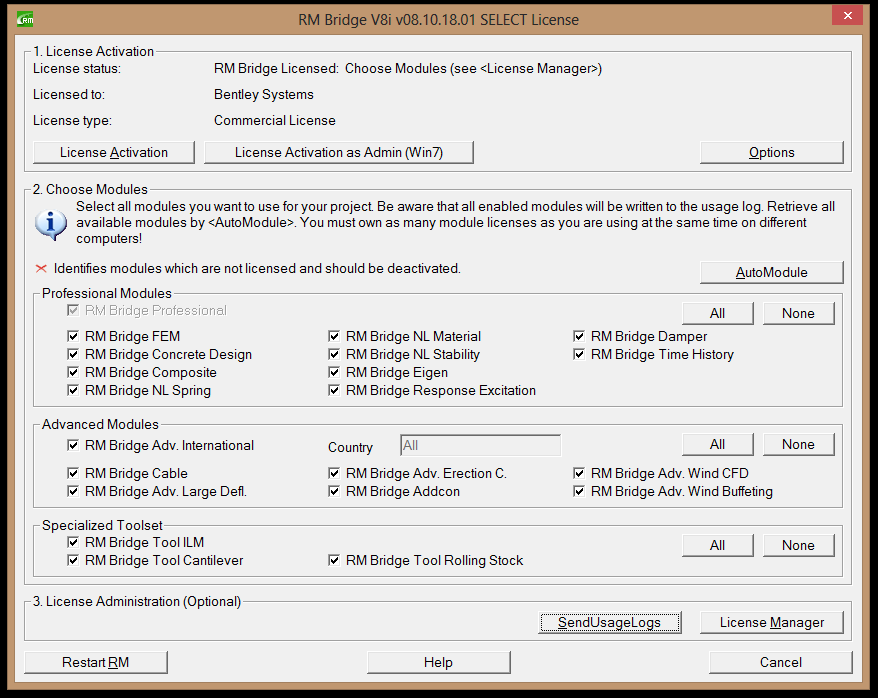
Task: Click the RM Bridge title bar icon
Action: click(x=25, y=20)
